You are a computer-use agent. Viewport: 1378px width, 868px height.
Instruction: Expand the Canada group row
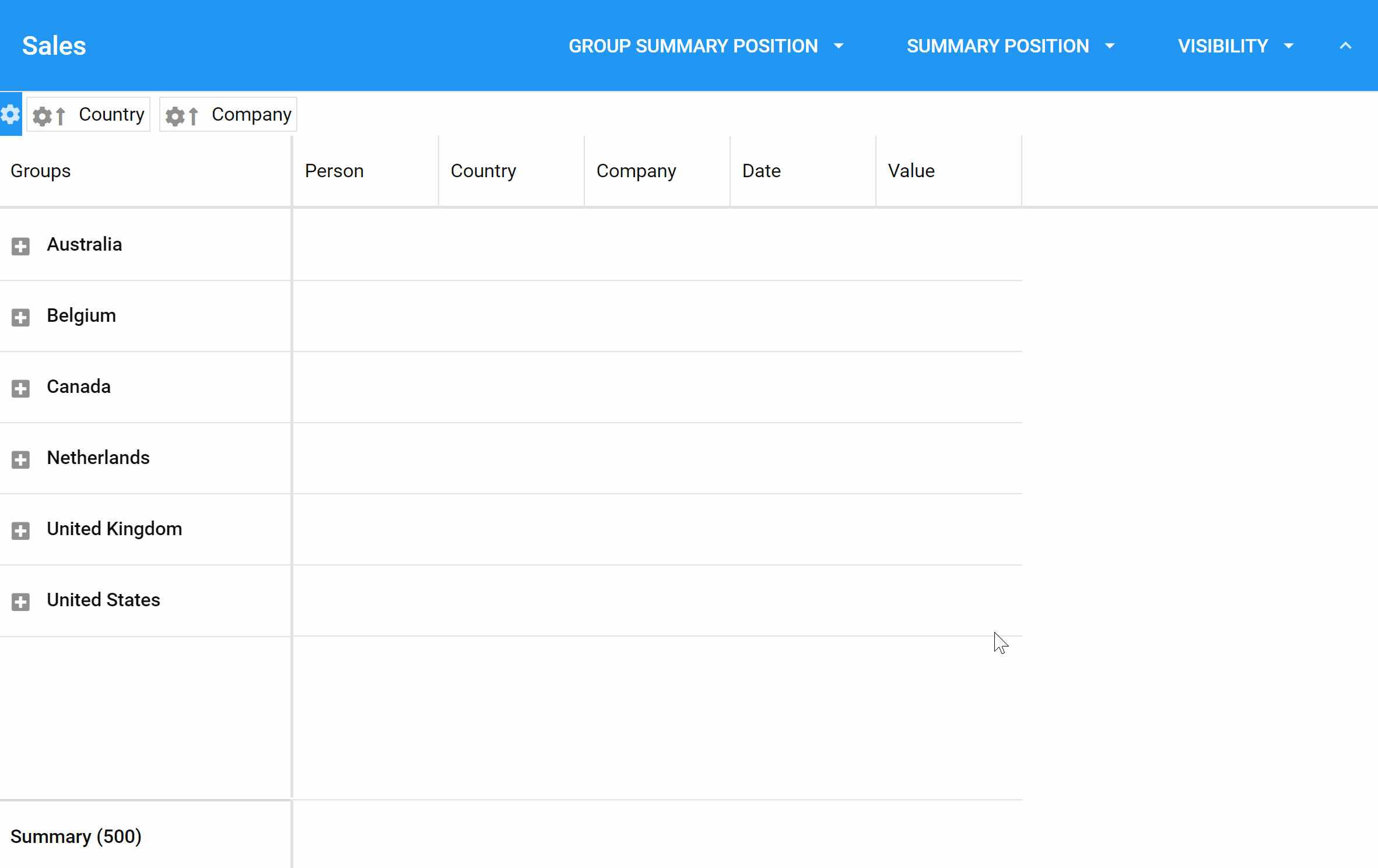(20, 388)
